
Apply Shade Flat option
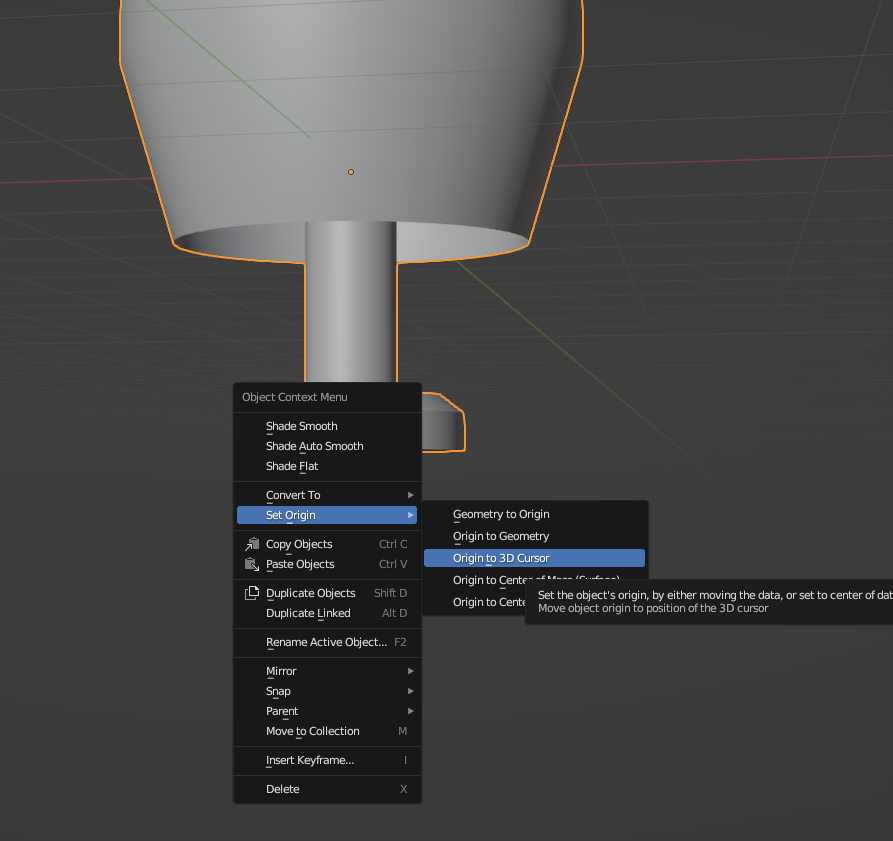pos(327,466)
